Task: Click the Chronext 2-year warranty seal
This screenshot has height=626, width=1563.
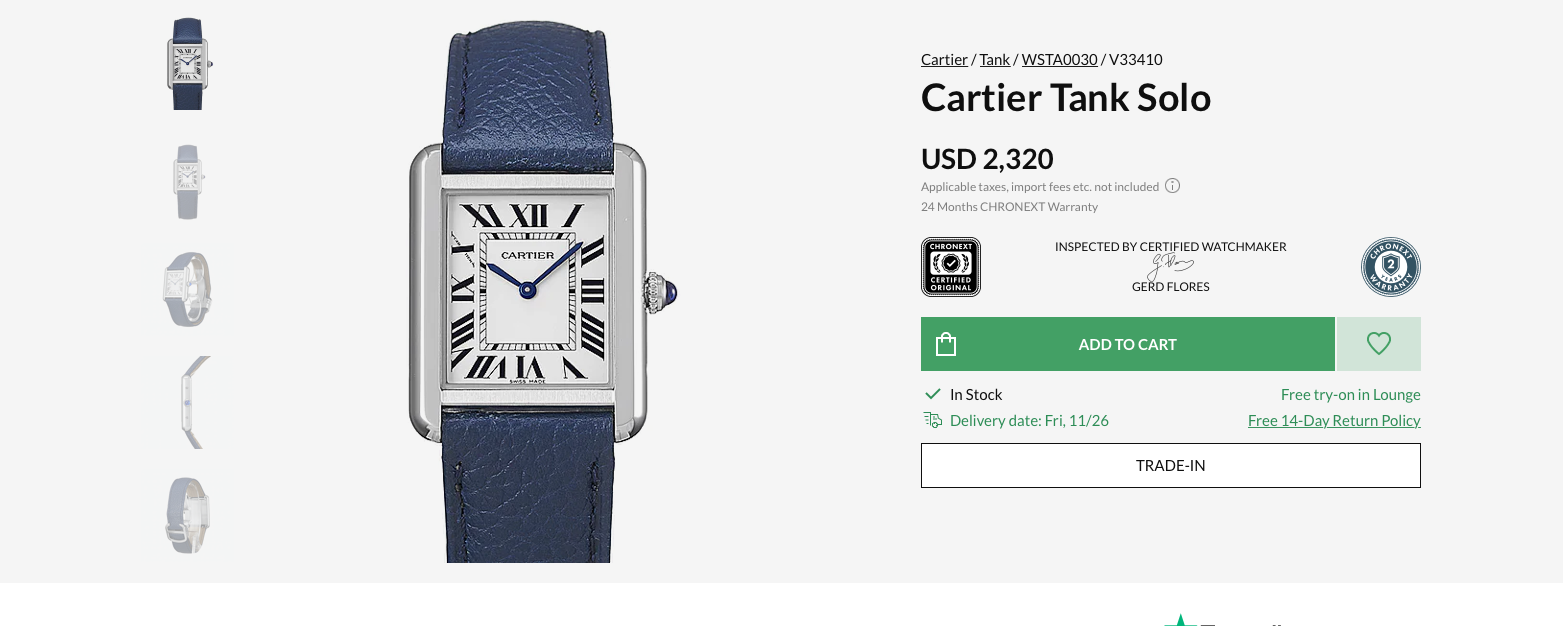Action: 1391,267
